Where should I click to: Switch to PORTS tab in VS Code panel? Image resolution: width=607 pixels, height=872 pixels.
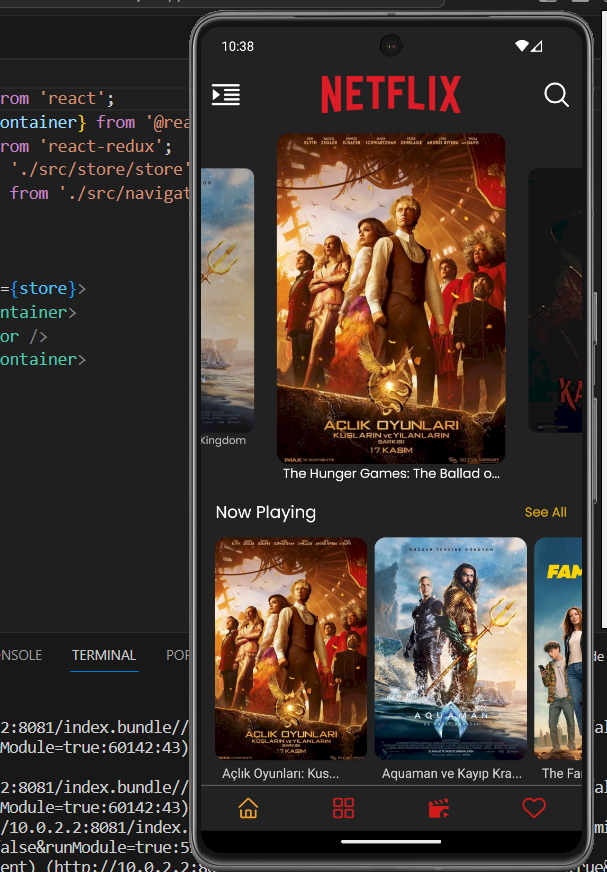point(177,655)
